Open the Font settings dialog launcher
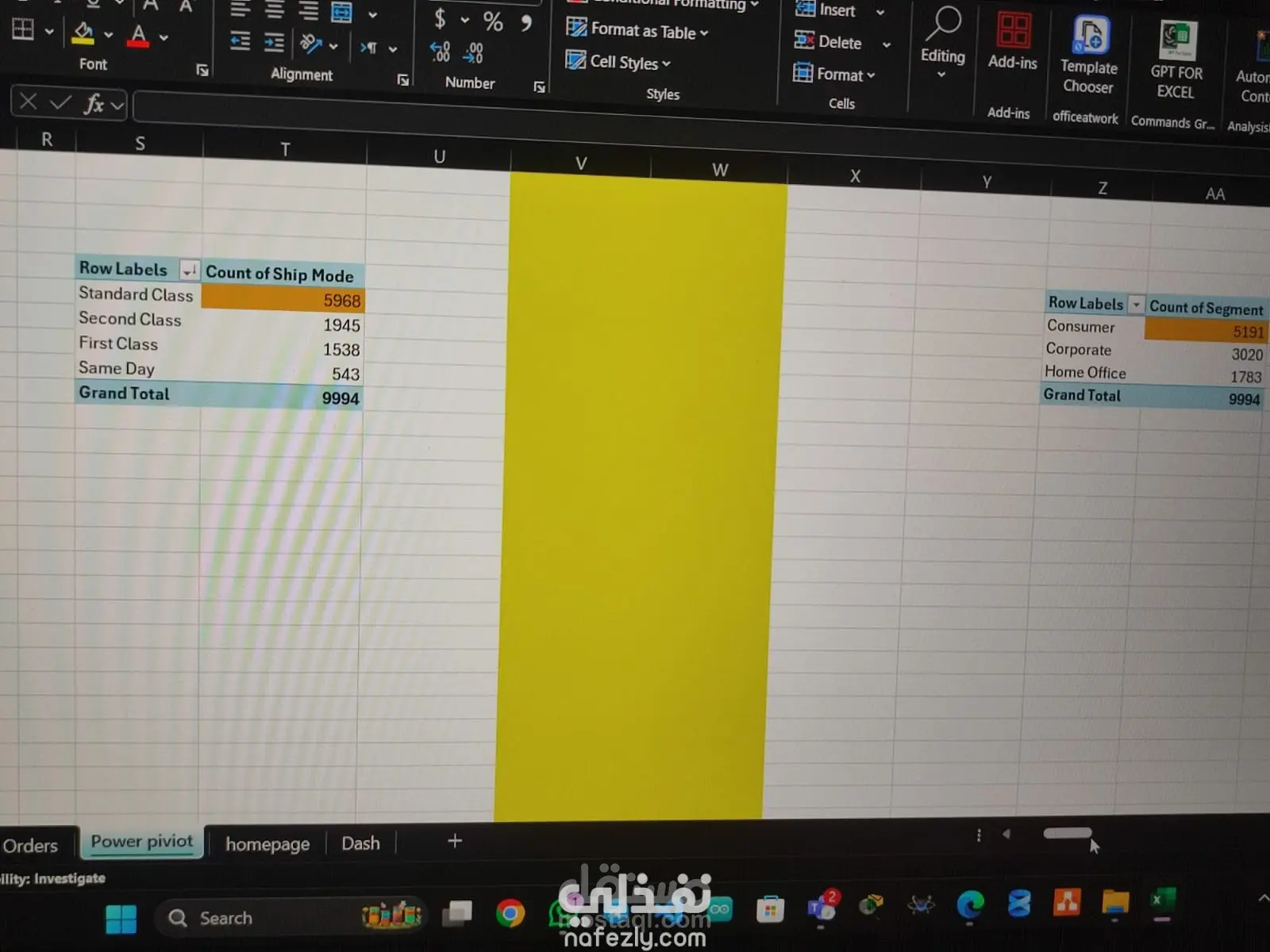 (202, 71)
